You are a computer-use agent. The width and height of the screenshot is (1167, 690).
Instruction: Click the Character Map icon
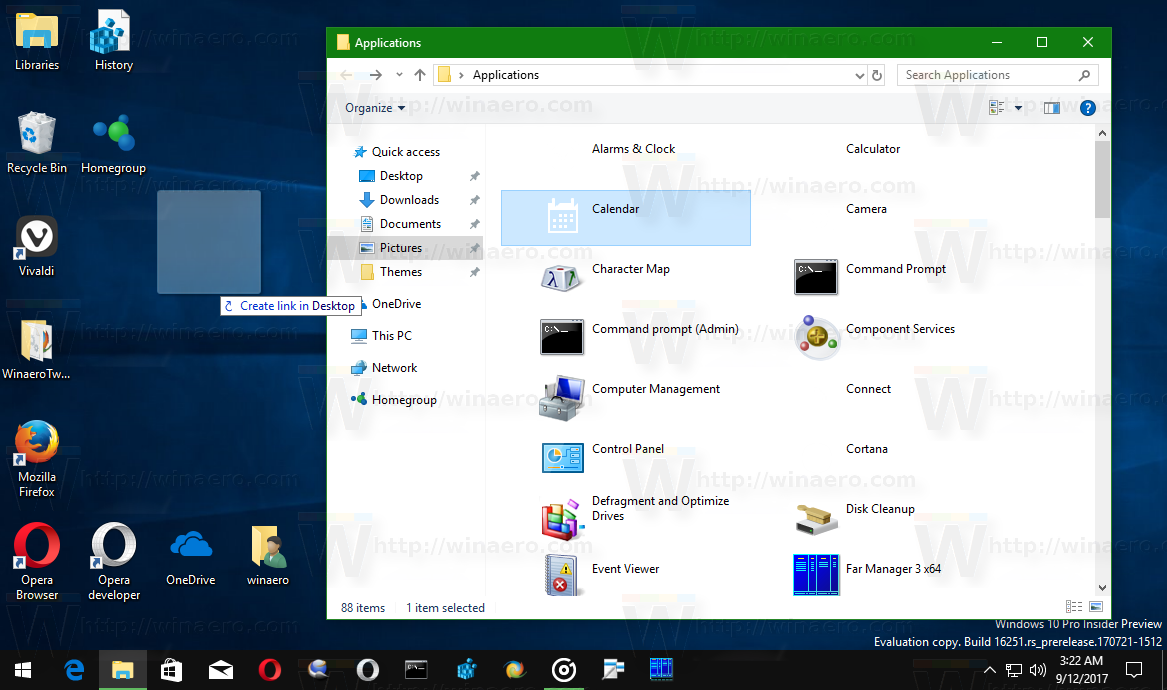click(x=561, y=277)
